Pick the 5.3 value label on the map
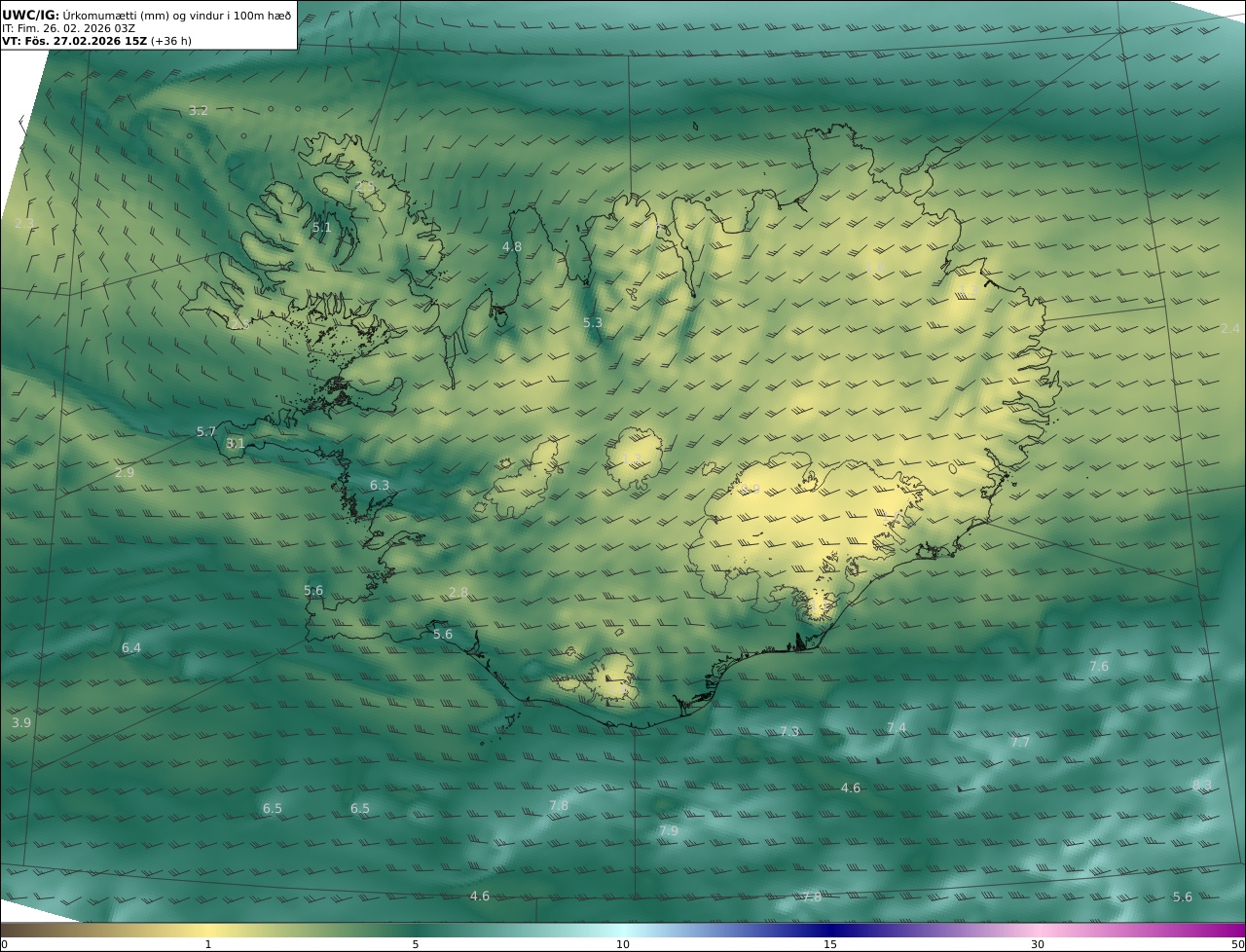The height and width of the screenshot is (952, 1246). 593,323
